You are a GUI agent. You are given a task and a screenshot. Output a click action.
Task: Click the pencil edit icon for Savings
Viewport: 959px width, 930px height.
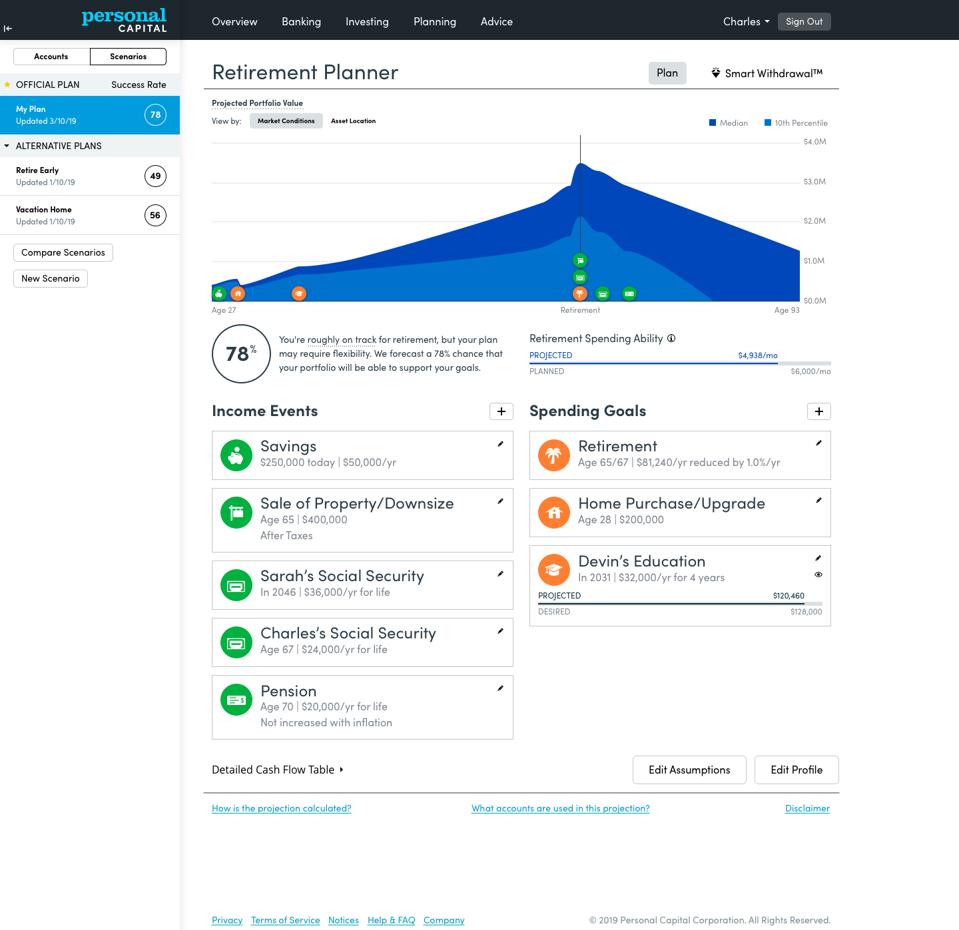click(500, 444)
